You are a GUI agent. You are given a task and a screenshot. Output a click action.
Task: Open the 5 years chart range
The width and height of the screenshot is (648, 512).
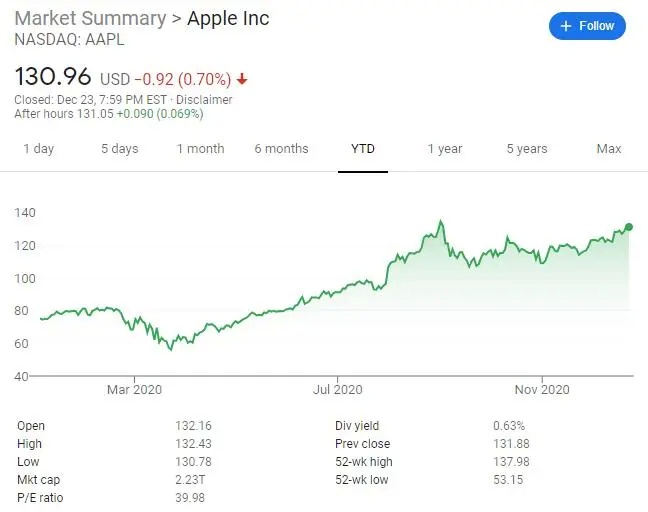[x=527, y=149]
